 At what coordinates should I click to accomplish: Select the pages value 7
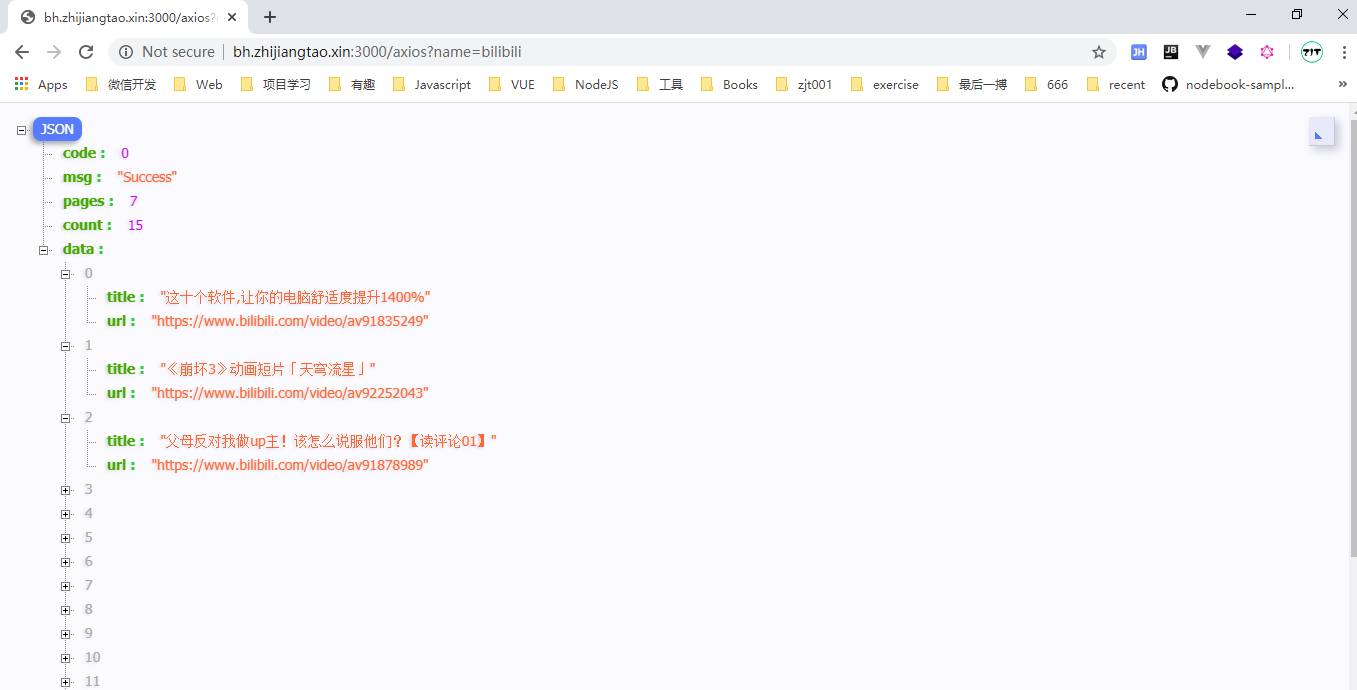133,201
